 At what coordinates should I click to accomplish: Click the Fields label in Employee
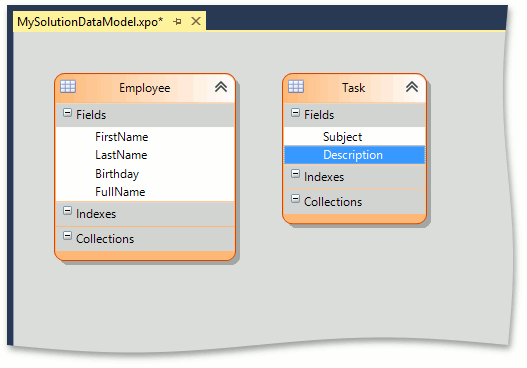pyautogui.click(x=91, y=115)
